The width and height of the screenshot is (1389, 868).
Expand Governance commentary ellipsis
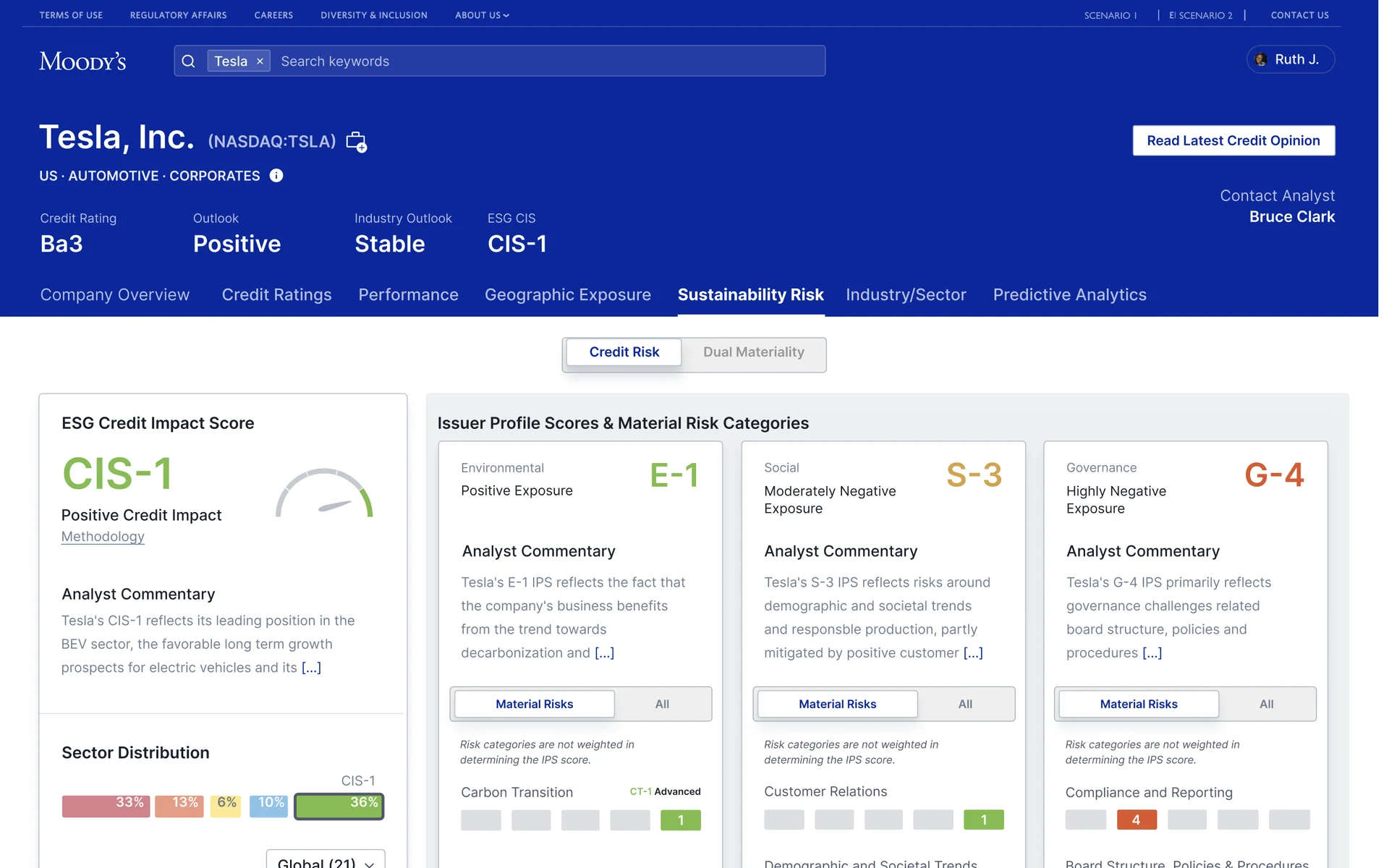point(1152,653)
